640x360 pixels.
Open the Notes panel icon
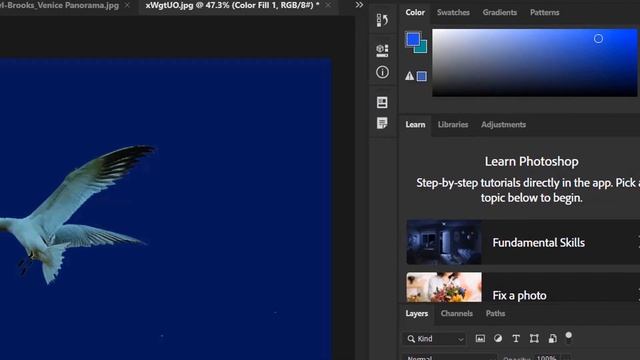(x=382, y=123)
